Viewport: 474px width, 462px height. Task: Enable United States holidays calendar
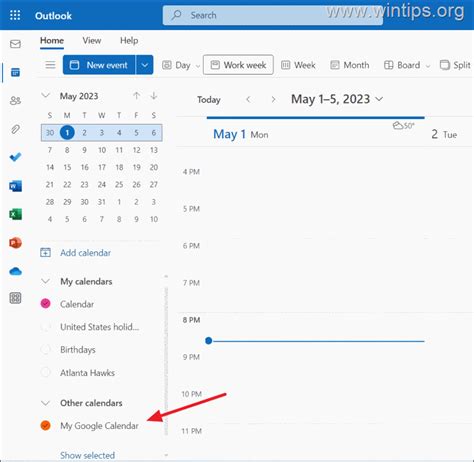point(45,326)
